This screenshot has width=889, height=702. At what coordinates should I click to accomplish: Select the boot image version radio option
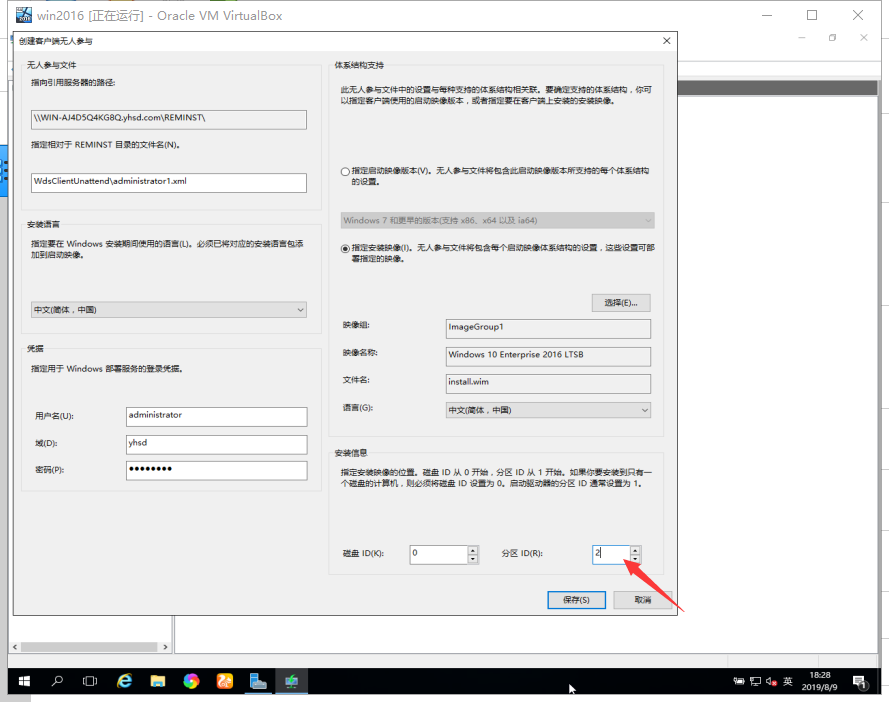(x=345, y=171)
